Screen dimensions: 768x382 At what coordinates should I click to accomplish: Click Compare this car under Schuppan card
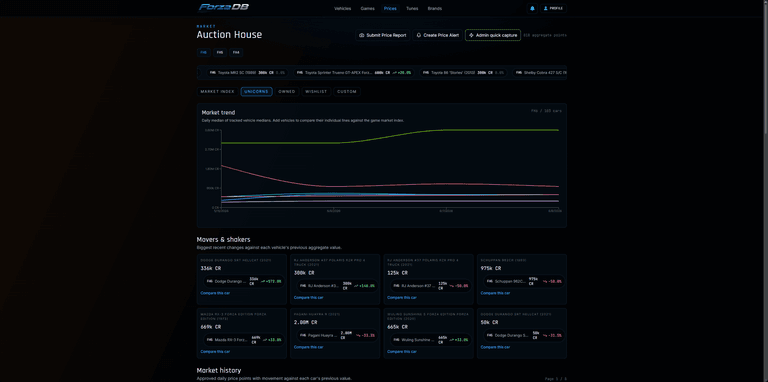tap(495, 293)
